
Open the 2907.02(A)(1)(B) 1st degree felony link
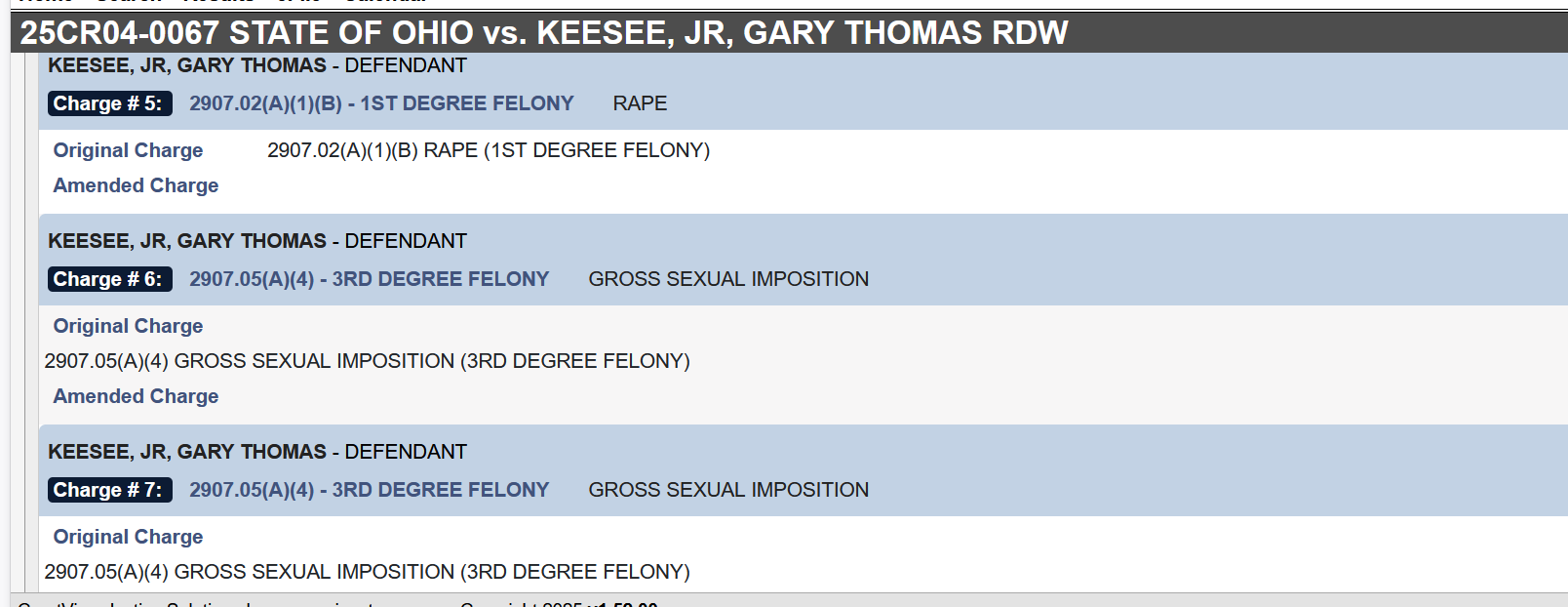click(x=381, y=103)
